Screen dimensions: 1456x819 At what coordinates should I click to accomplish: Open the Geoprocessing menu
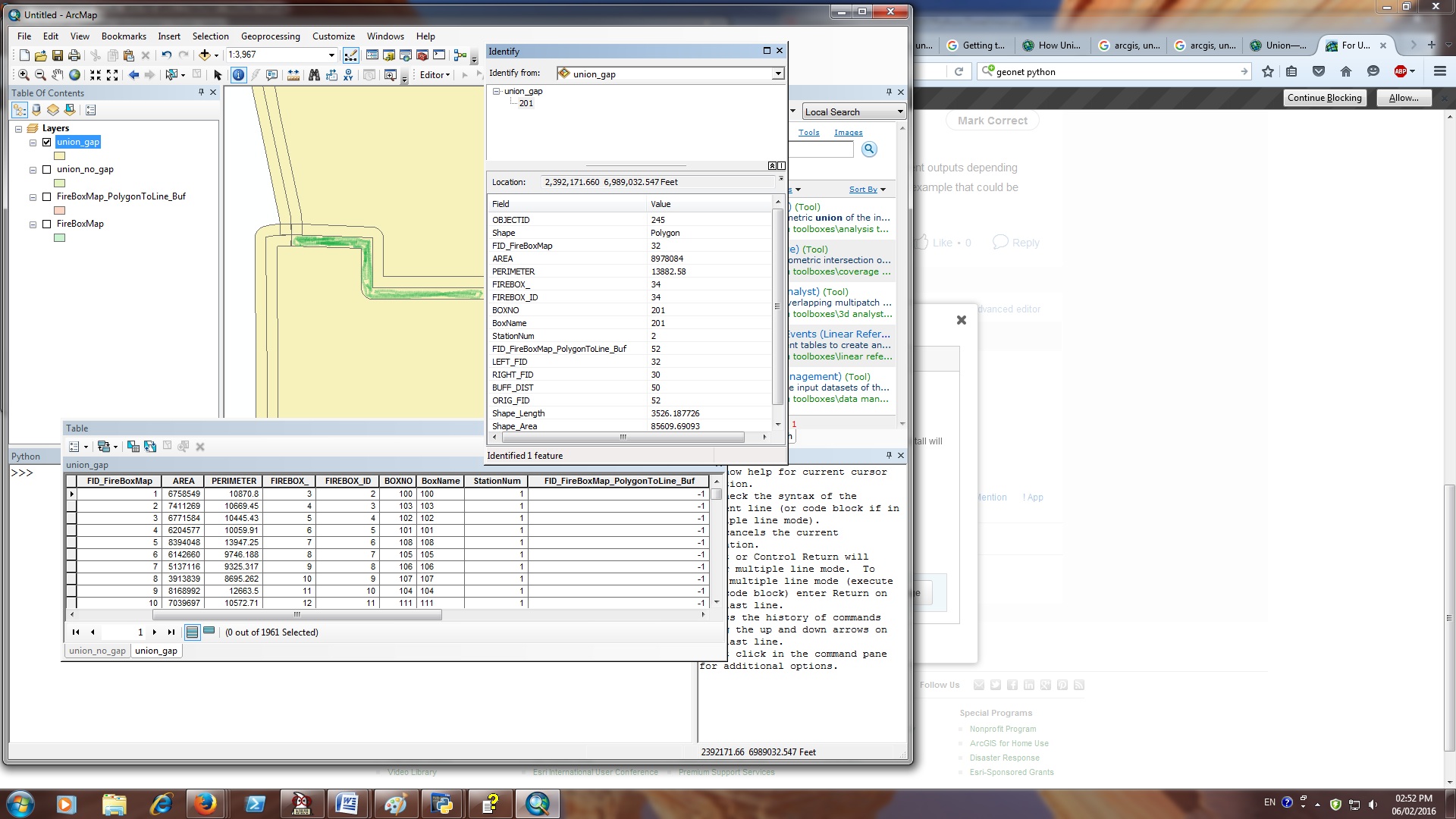pos(270,36)
